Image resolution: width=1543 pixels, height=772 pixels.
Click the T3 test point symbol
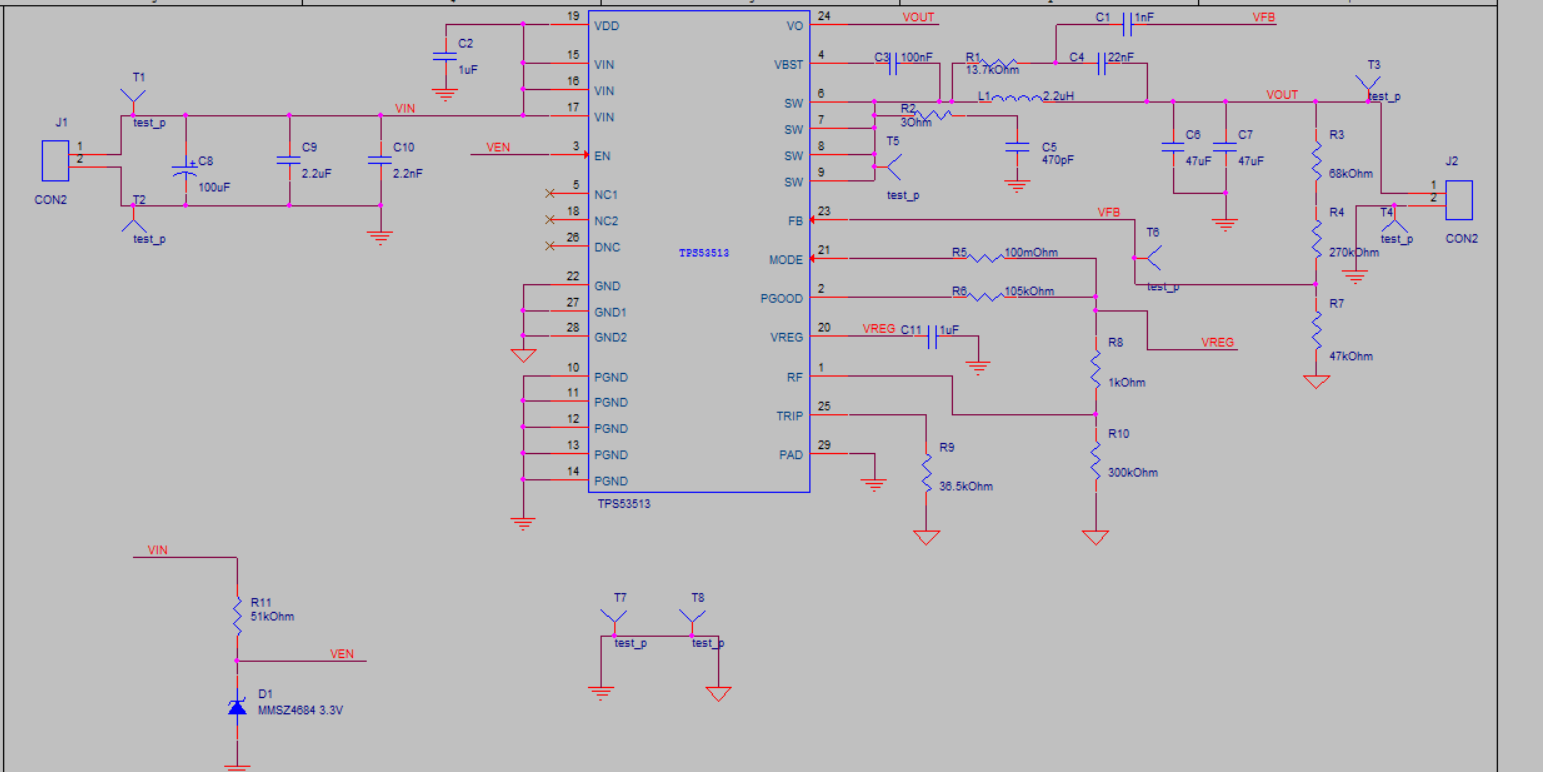click(x=1368, y=88)
